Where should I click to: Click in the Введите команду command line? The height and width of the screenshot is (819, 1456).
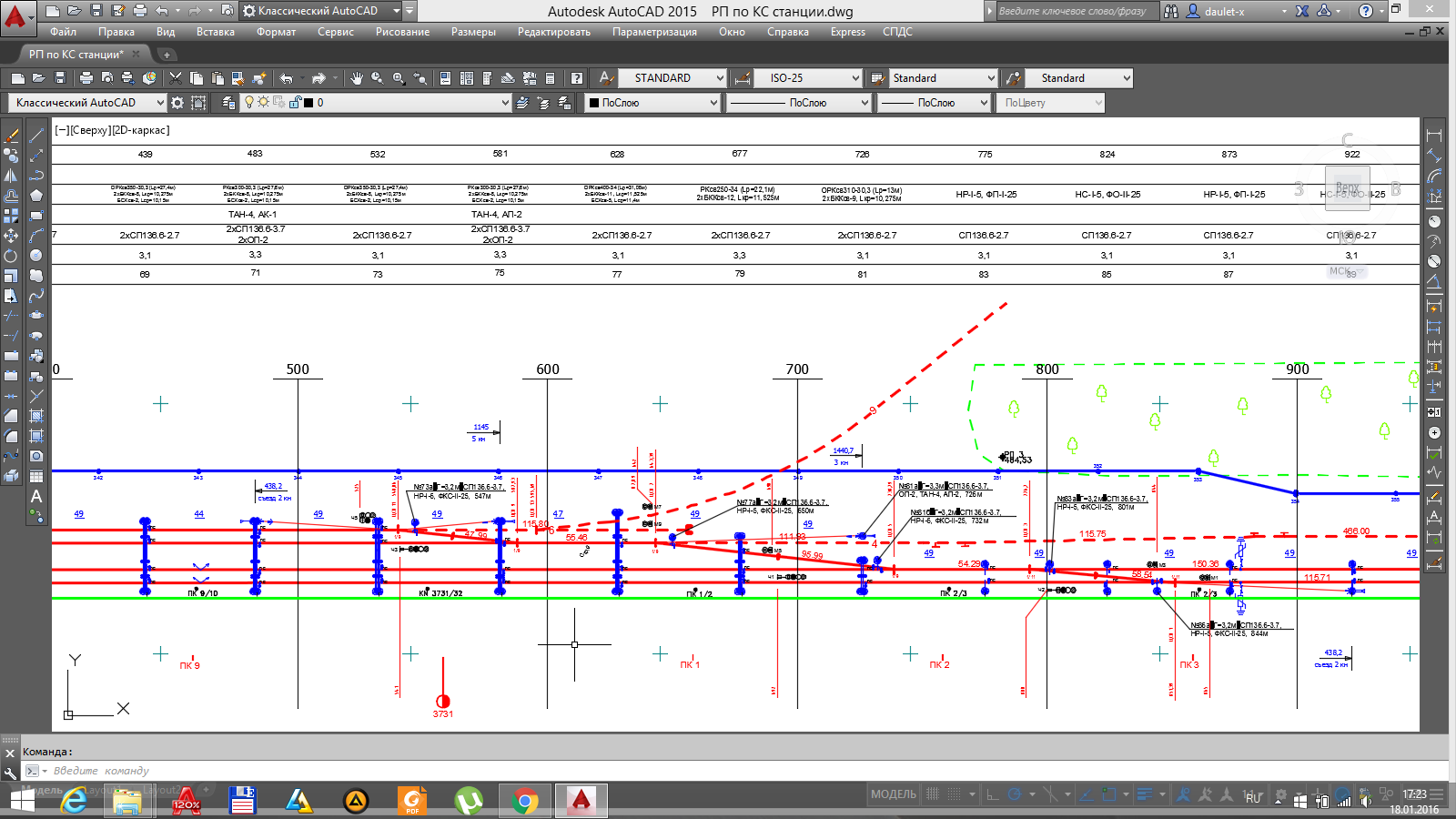point(728,771)
